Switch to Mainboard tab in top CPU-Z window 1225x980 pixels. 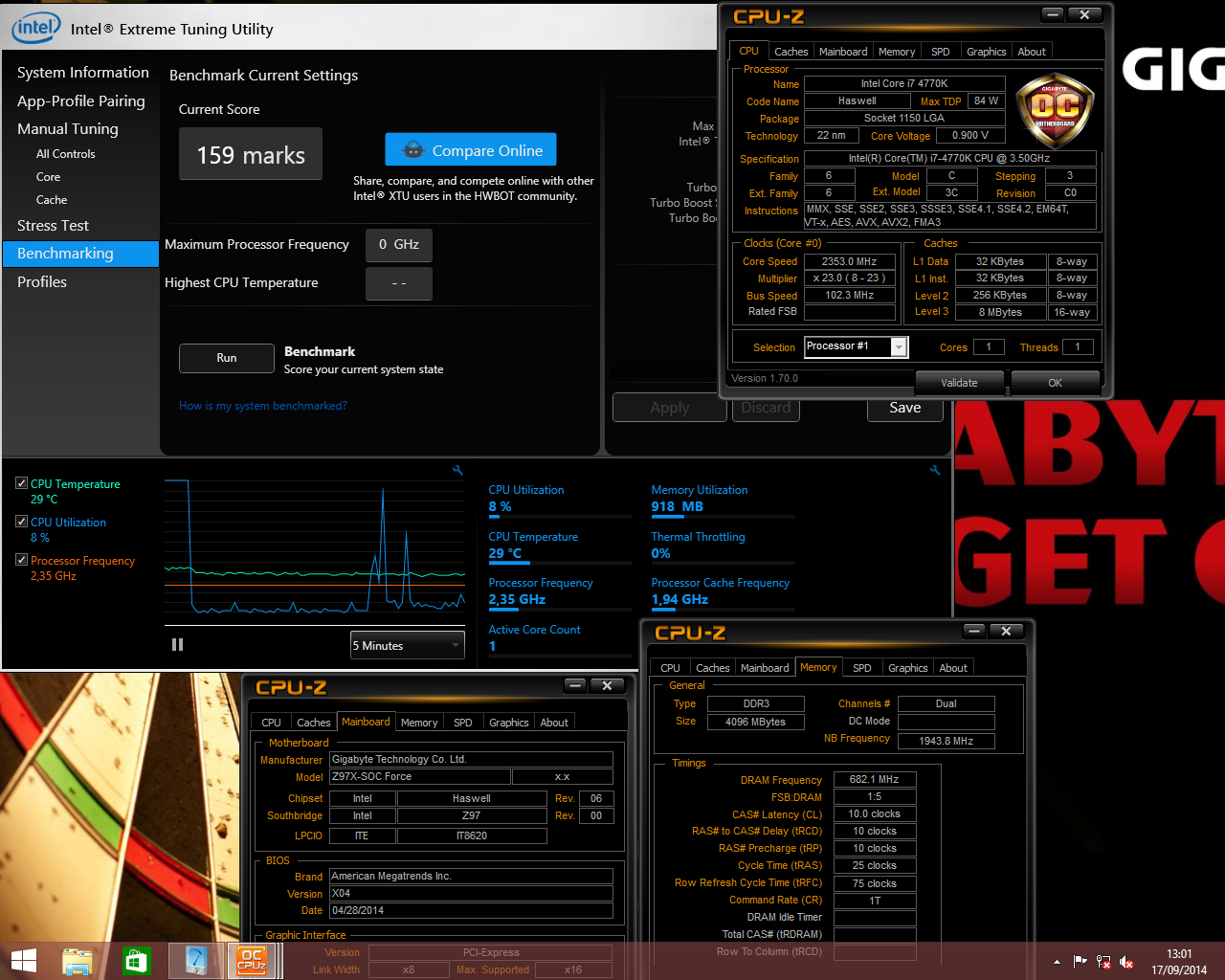[843, 52]
